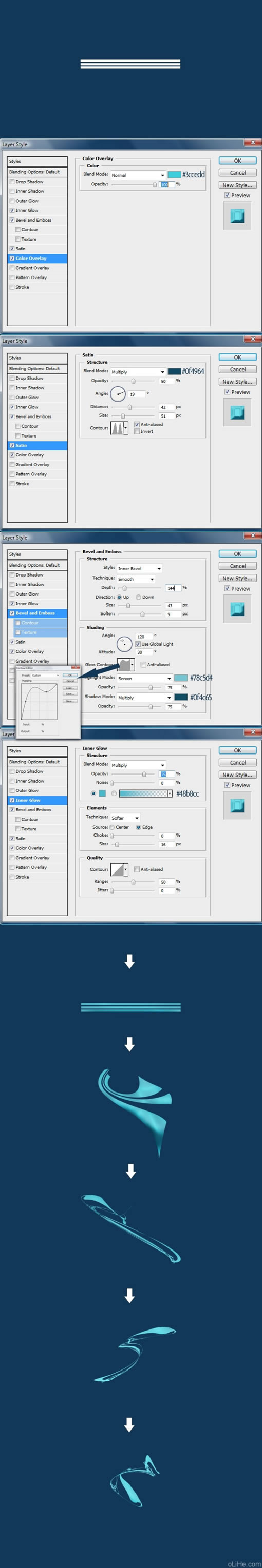
Task: Open the Softer technique dropdown
Action: coord(125,818)
